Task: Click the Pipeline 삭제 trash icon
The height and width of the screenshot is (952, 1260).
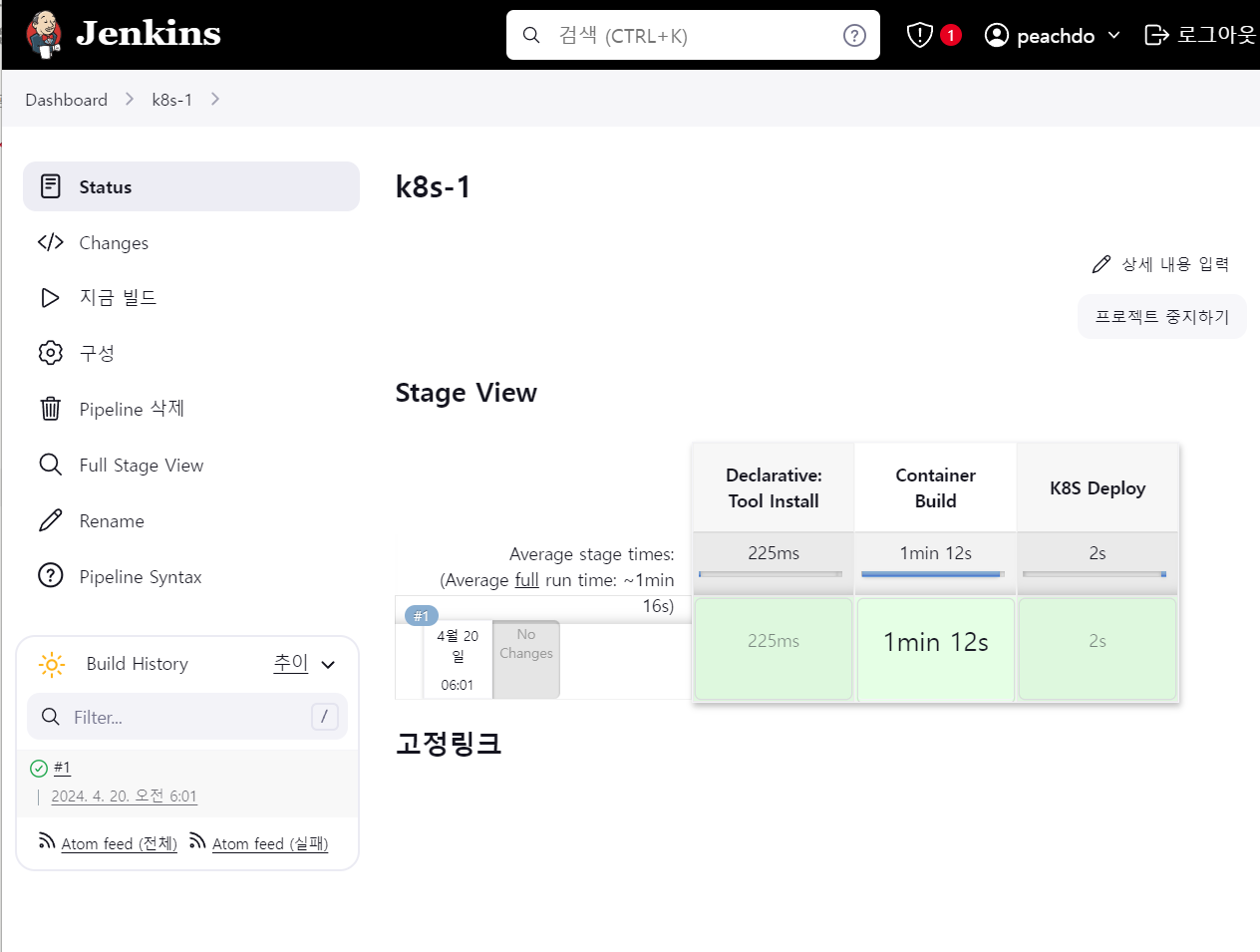Action: pyautogui.click(x=51, y=409)
